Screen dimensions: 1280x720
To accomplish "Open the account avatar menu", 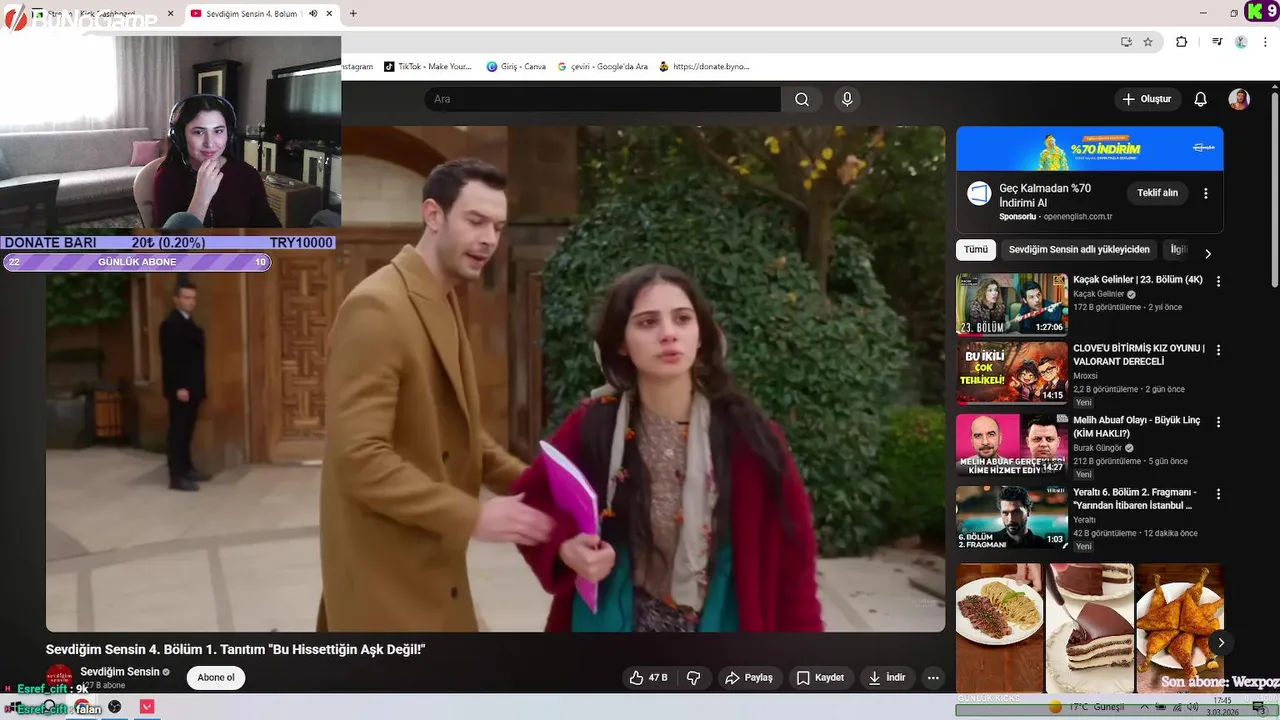I will (x=1239, y=99).
